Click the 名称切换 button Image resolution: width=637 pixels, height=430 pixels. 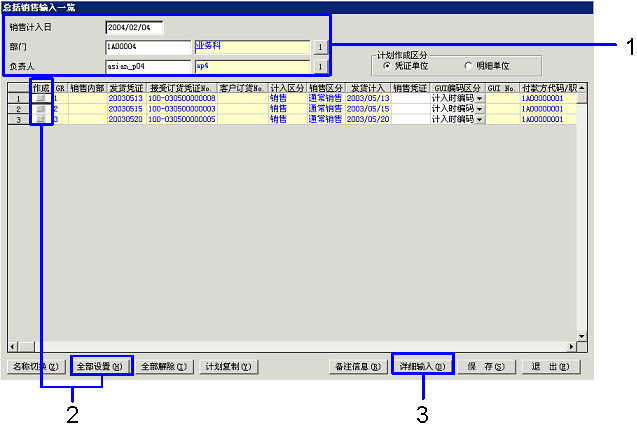[37, 367]
